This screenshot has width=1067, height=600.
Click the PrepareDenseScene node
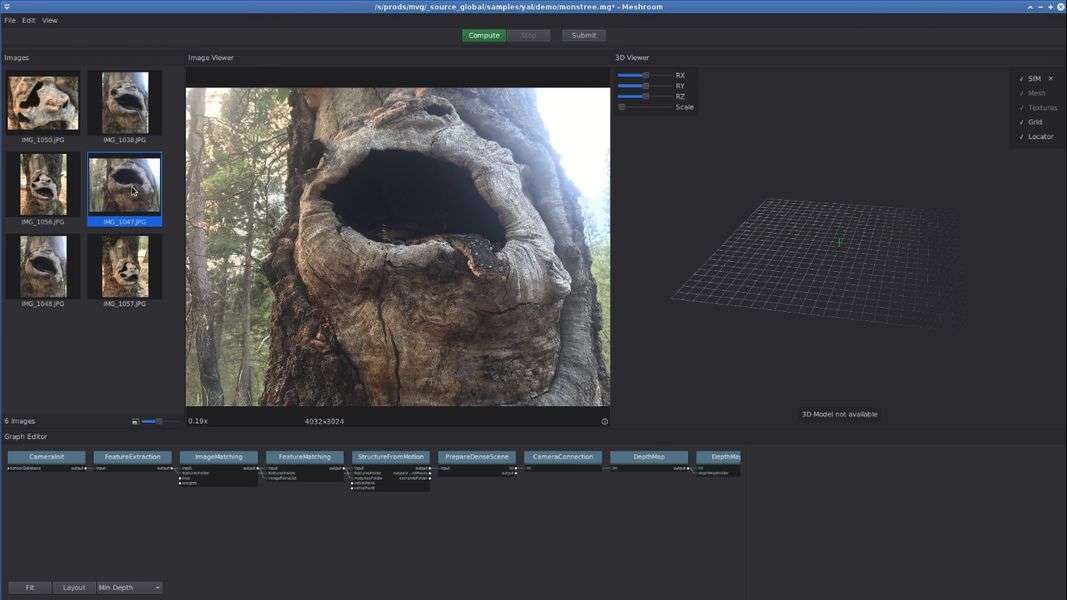(x=477, y=457)
